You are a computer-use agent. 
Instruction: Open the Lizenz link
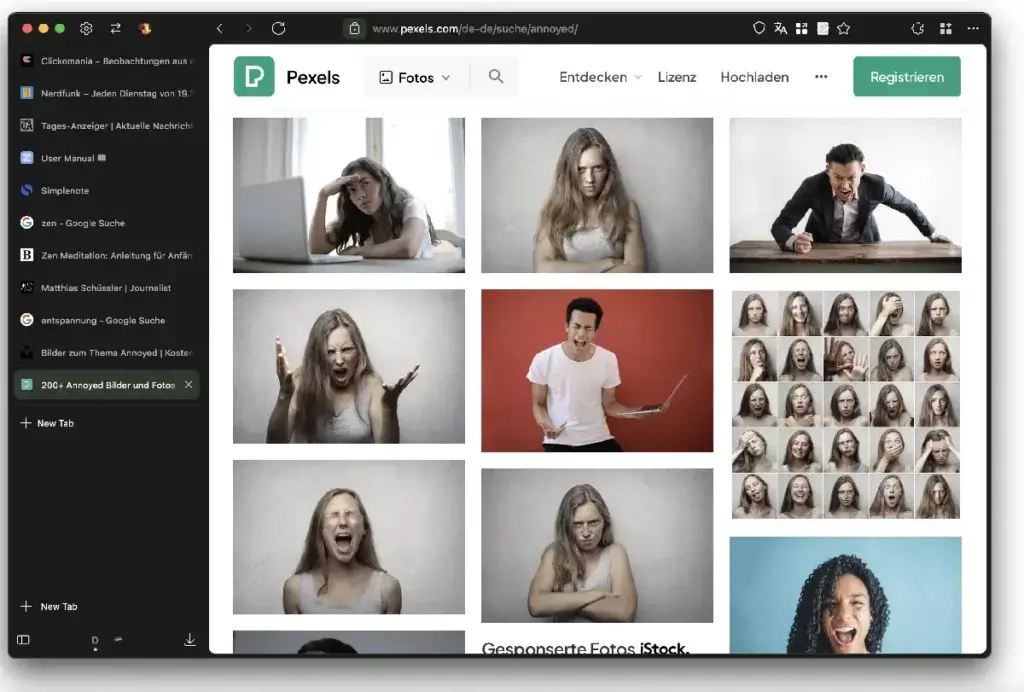(x=677, y=77)
